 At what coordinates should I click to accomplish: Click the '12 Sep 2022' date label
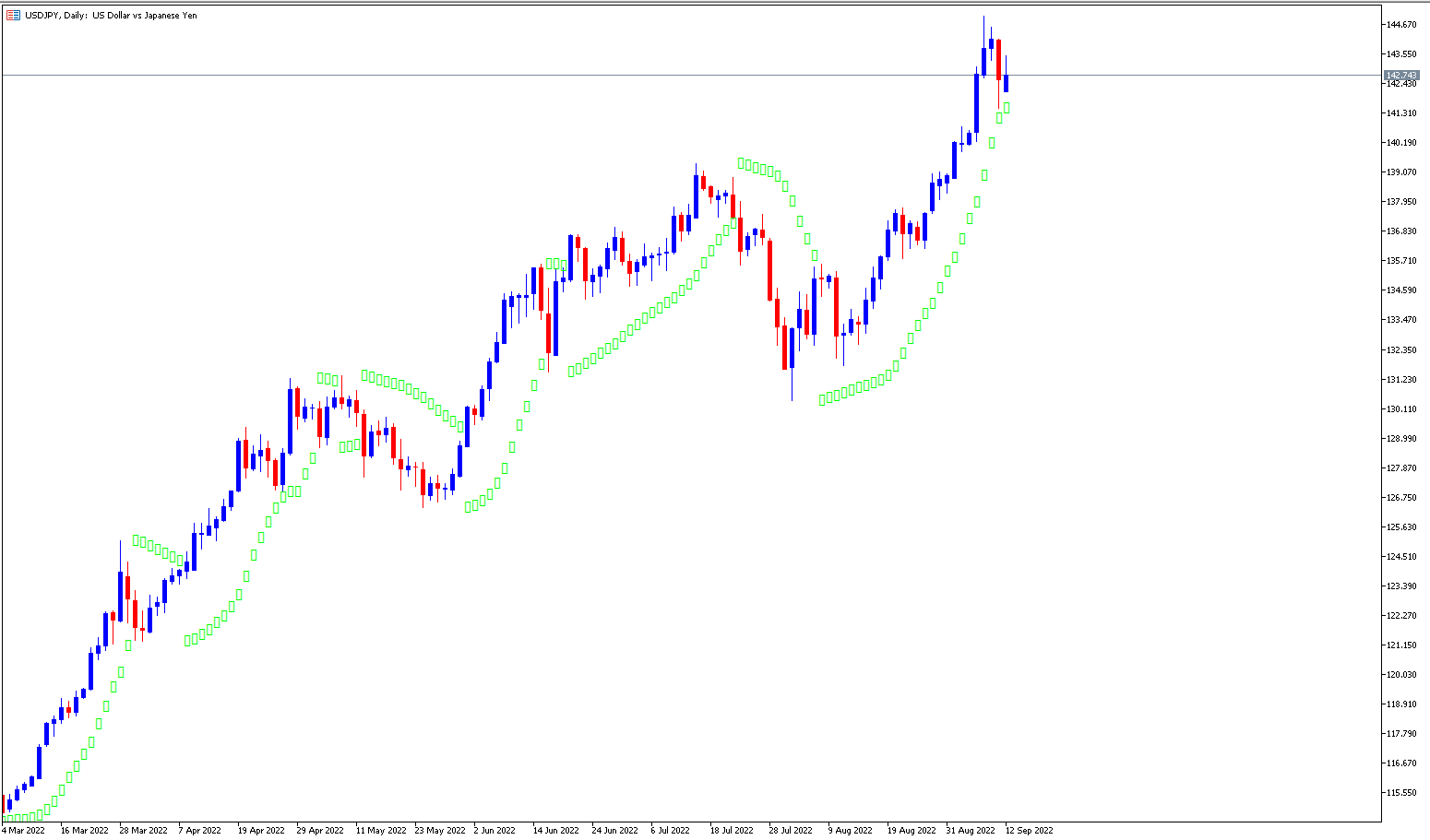1029,830
